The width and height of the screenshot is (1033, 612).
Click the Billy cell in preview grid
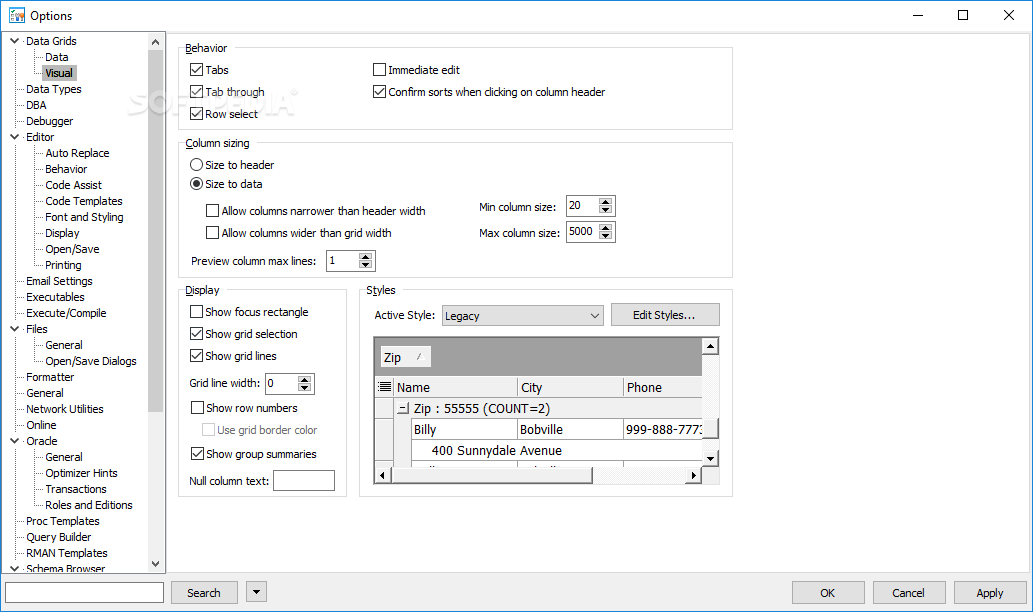(x=464, y=430)
